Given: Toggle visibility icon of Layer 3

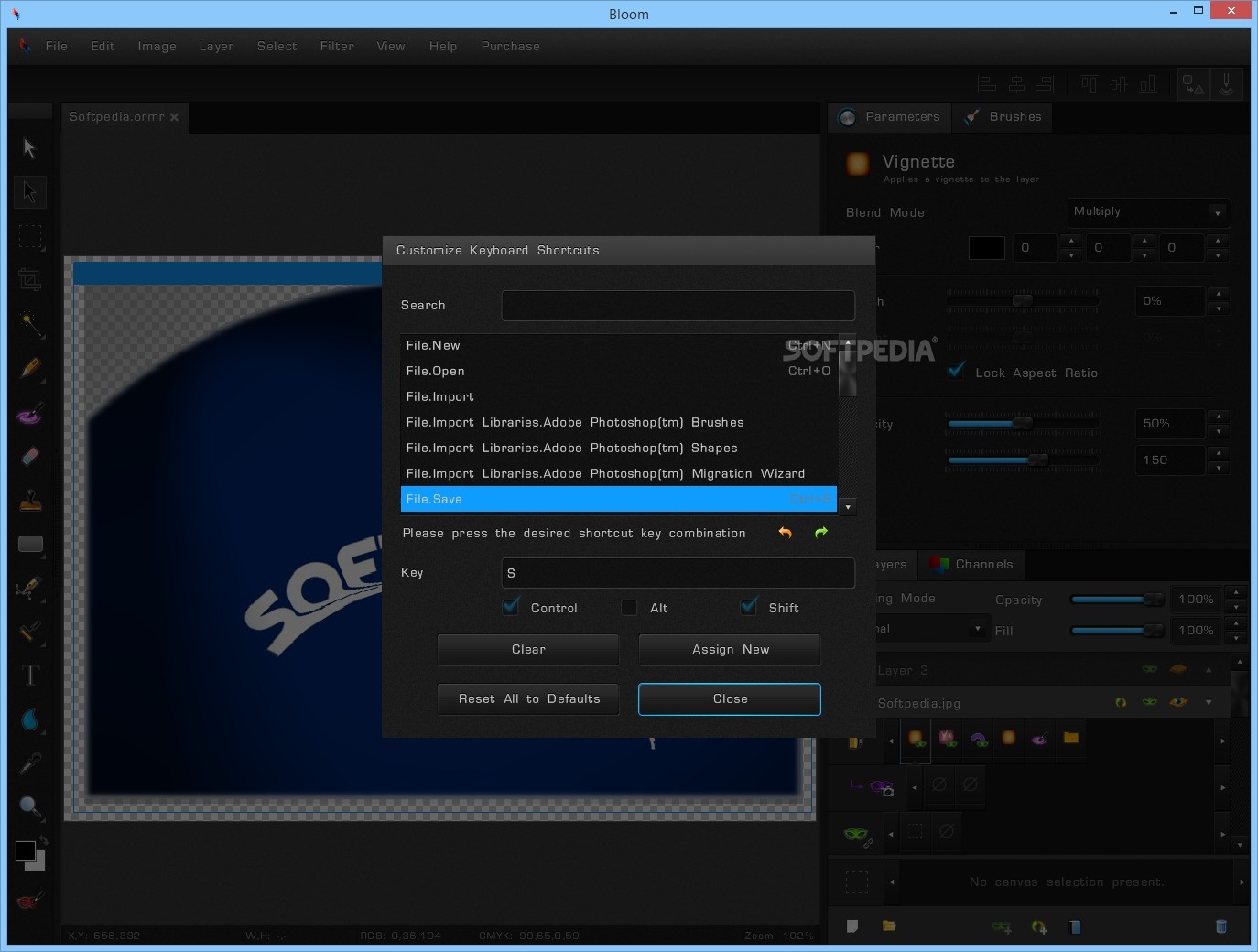Looking at the screenshot, I should click(1178, 669).
